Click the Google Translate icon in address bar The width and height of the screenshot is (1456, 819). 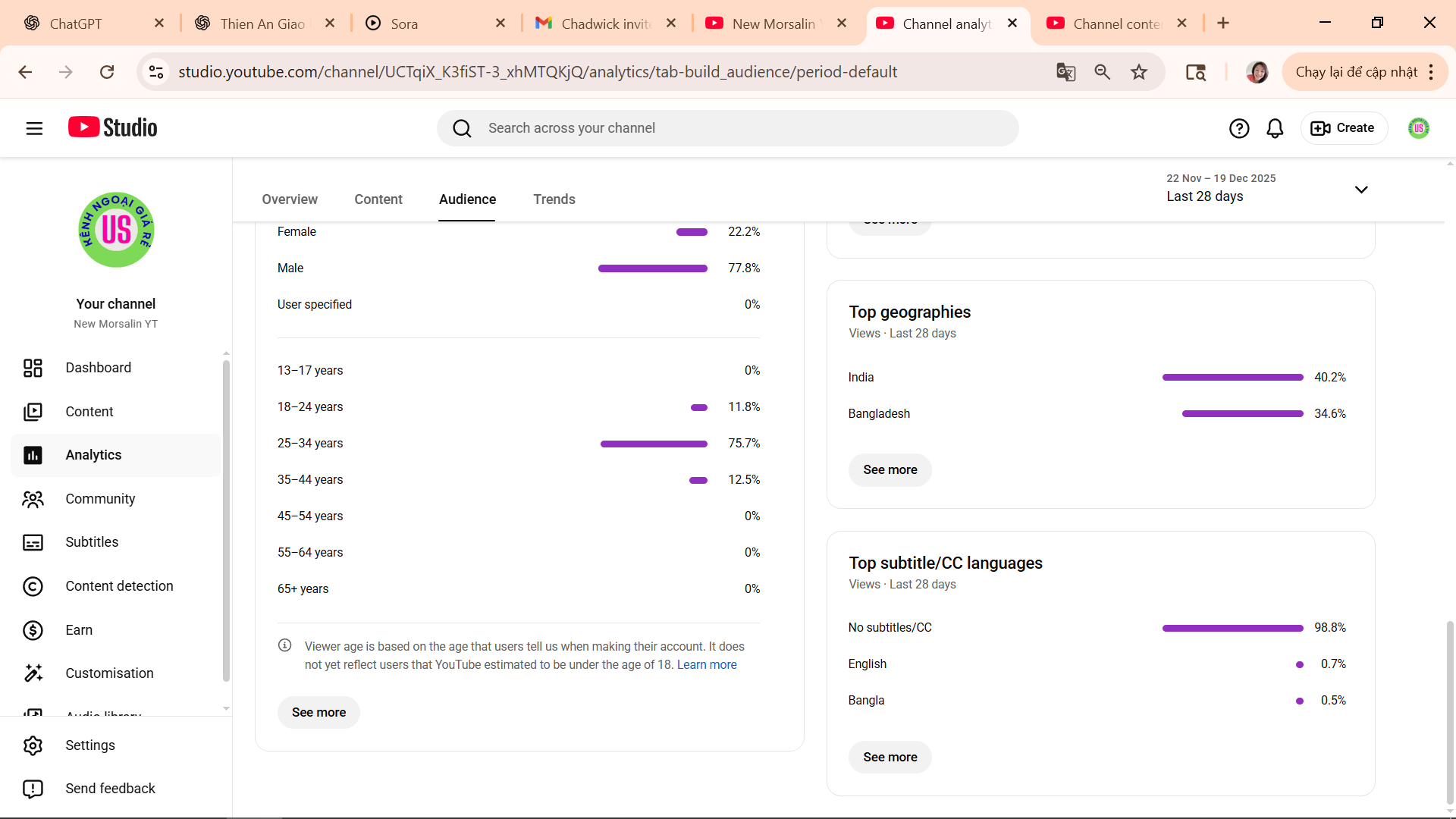1065,72
